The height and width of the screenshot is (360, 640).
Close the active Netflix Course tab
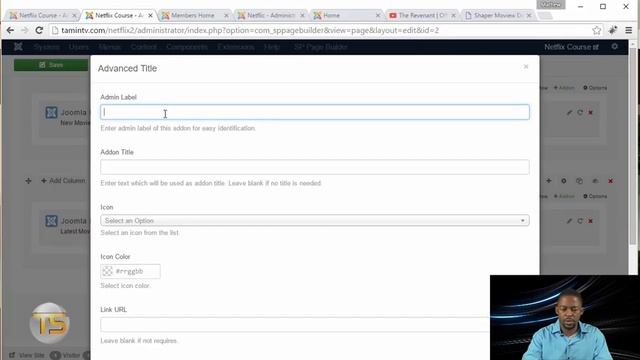[150, 16]
